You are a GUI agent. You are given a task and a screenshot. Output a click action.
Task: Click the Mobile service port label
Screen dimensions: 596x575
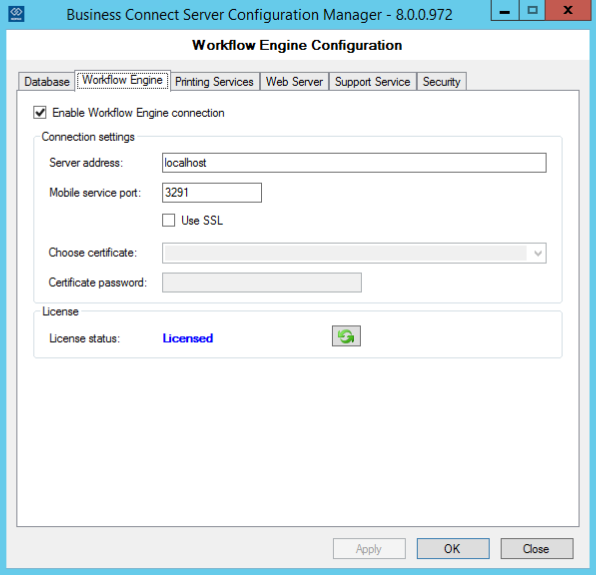95,193
